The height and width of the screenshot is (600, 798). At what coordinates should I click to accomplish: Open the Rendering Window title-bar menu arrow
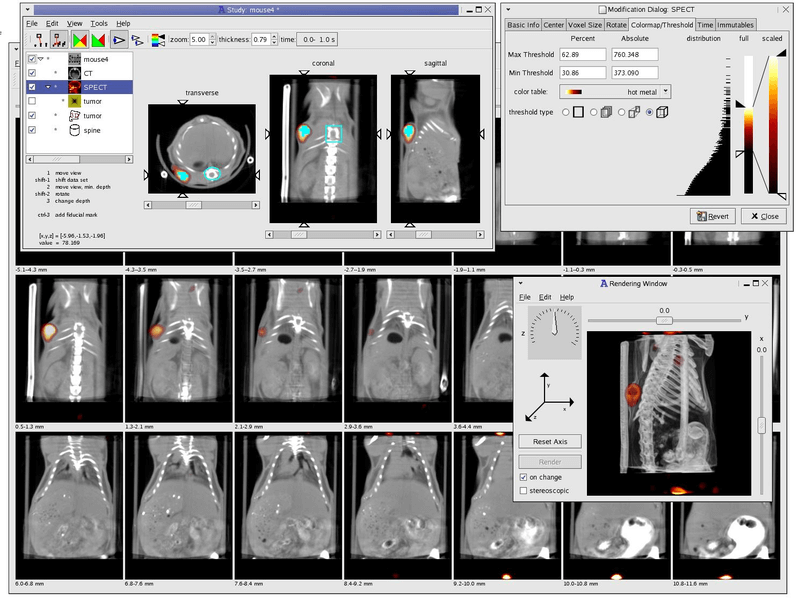tap(520, 283)
